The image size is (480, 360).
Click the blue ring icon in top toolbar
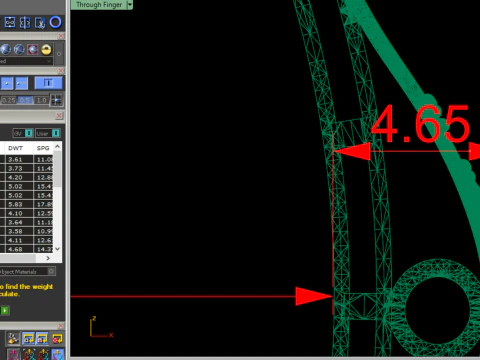pyautogui.click(x=55, y=22)
